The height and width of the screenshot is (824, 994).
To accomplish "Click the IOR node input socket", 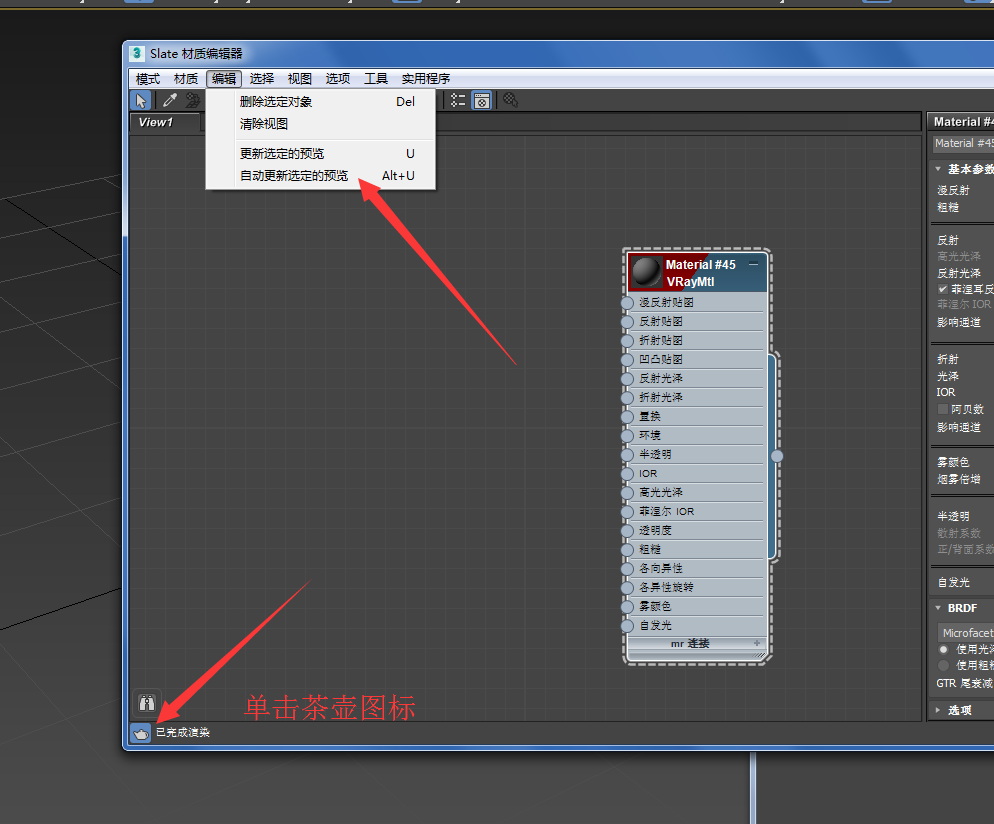I will click(627, 474).
